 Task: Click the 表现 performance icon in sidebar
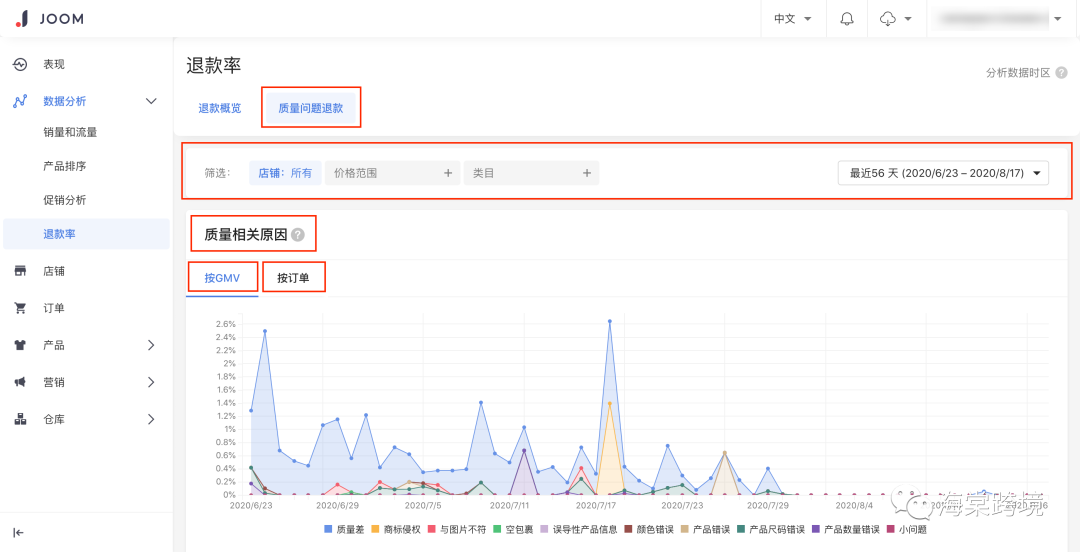20,64
